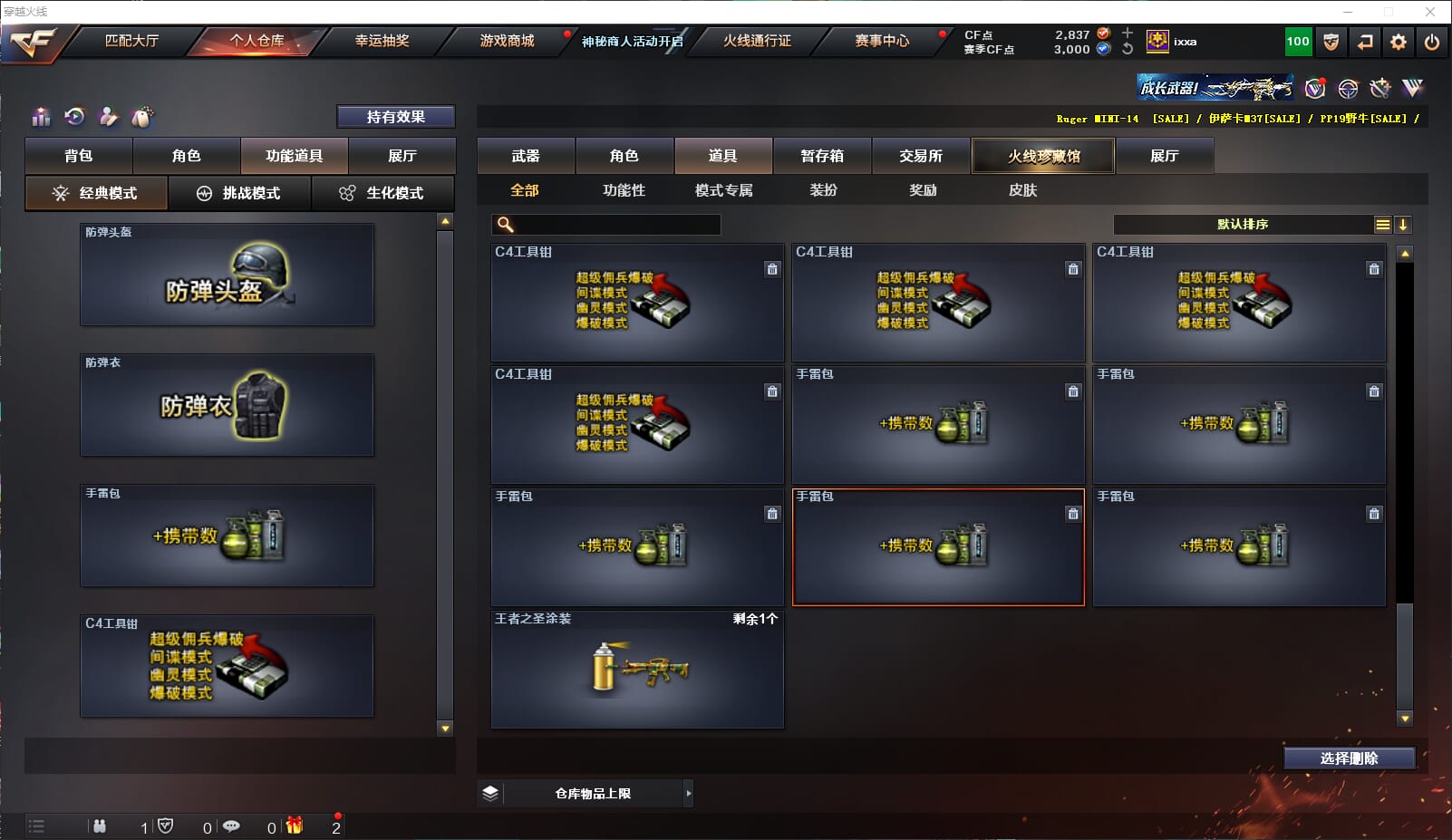Click the power exit icon
The height and width of the screenshot is (840, 1452).
pos(1432,42)
